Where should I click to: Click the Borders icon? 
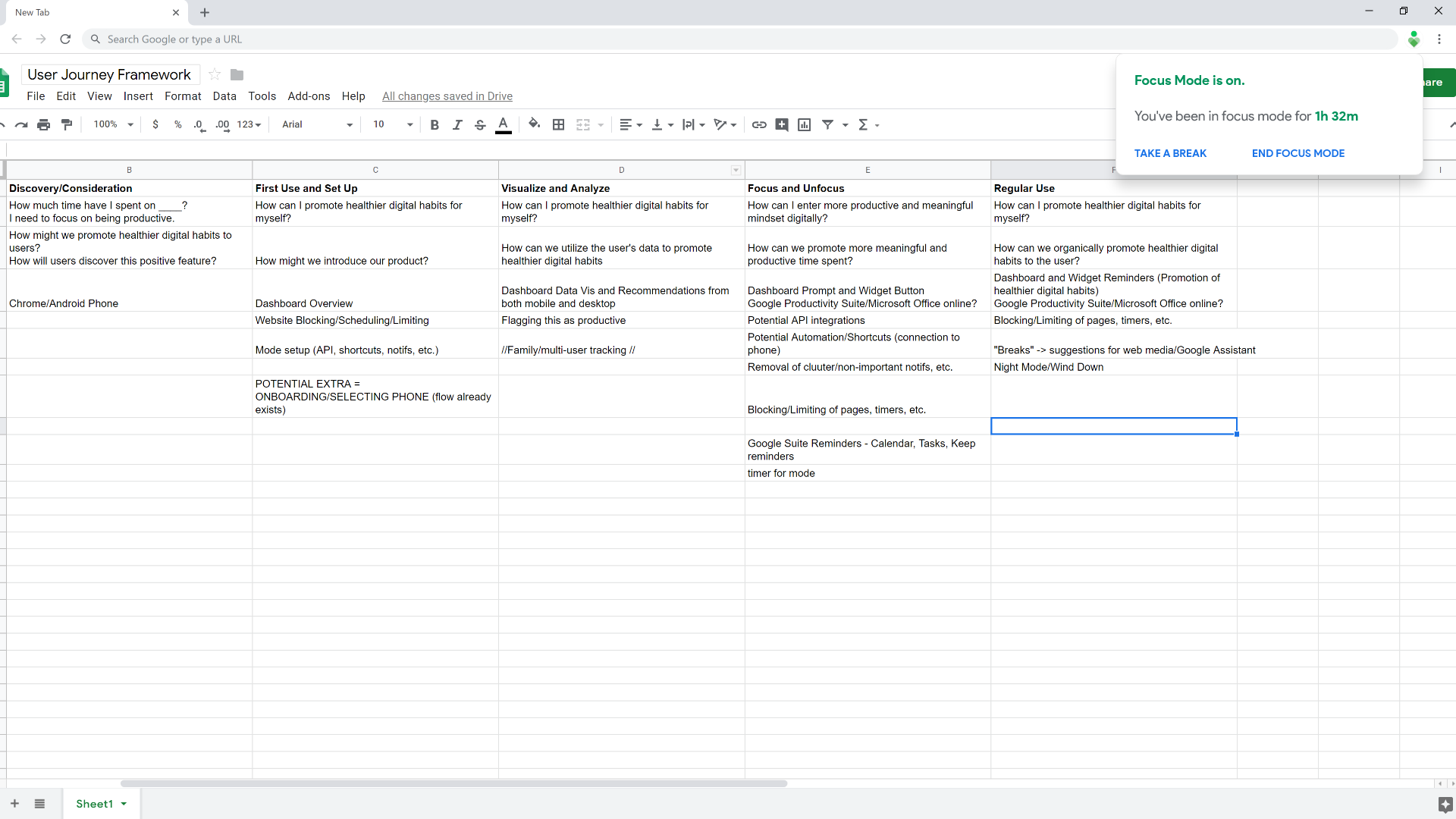[558, 125]
